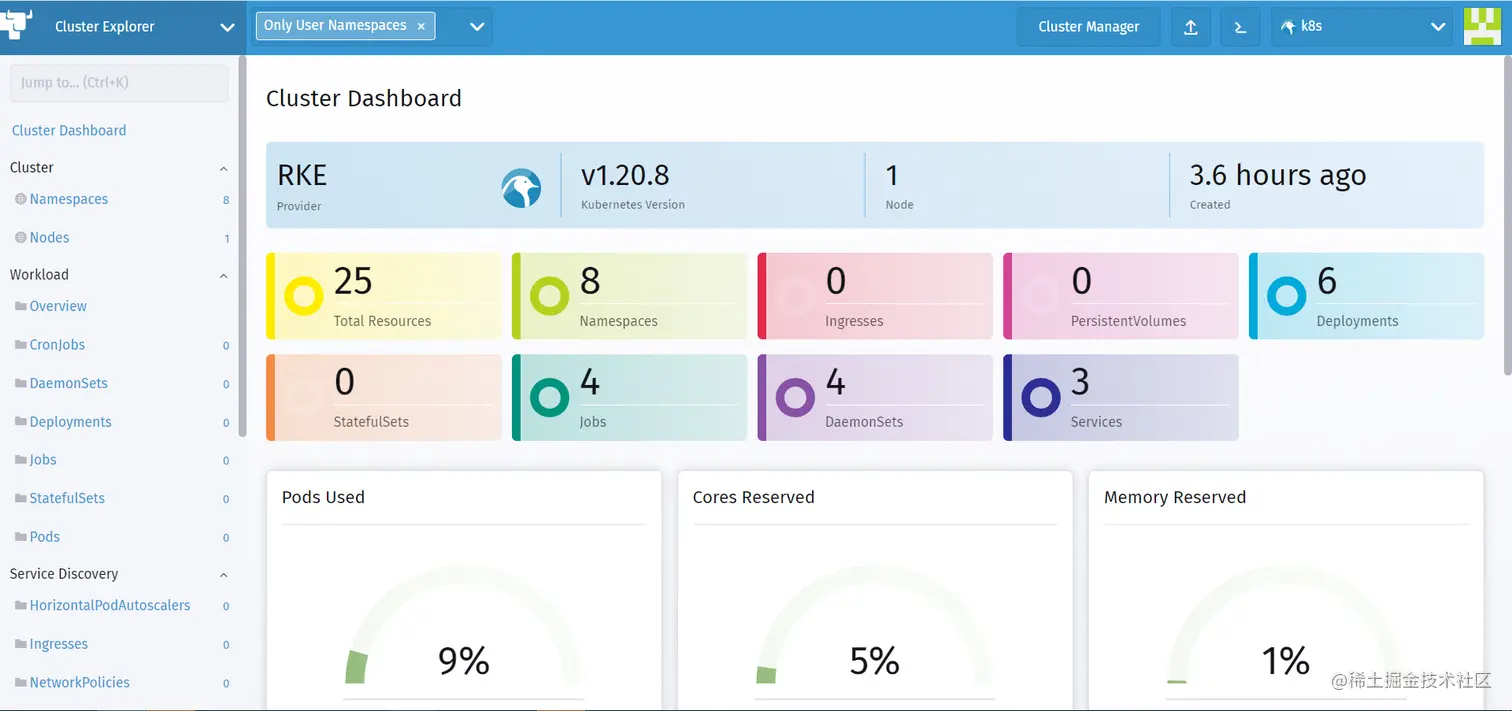Go to Namespaces in the sidebar
Viewport: 1512px width, 711px height.
tap(69, 199)
